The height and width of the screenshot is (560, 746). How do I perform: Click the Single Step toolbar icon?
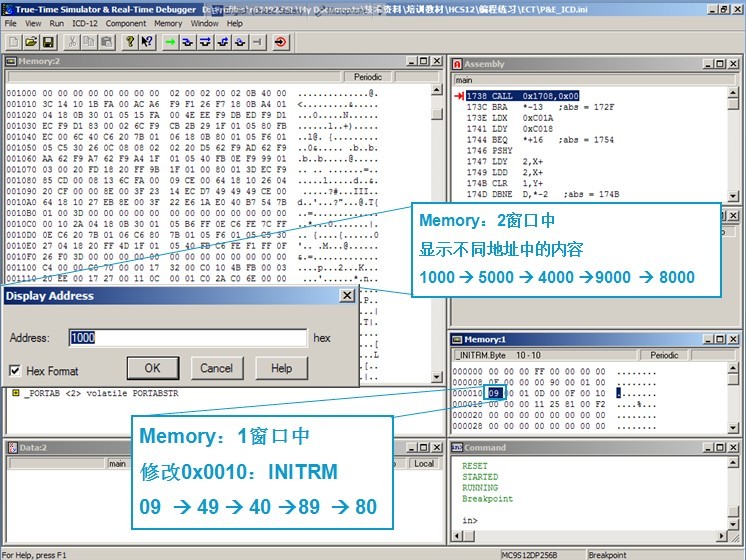[190, 42]
